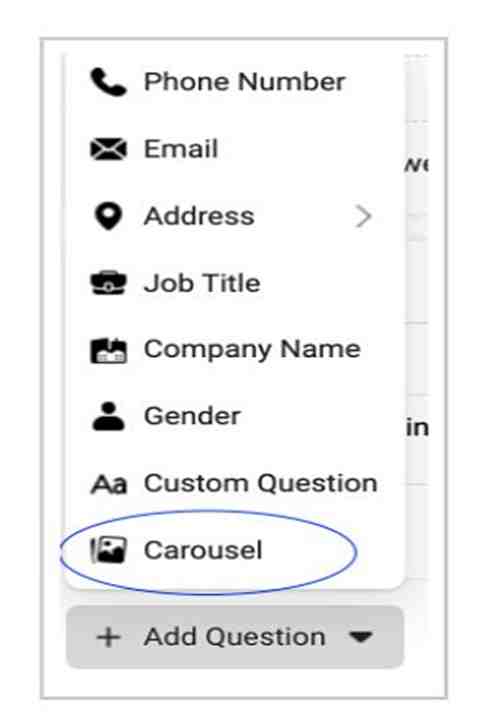Expand the Address submenu chevron
Image resolution: width=489 pixels, height=724 pixels.
(363, 217)
